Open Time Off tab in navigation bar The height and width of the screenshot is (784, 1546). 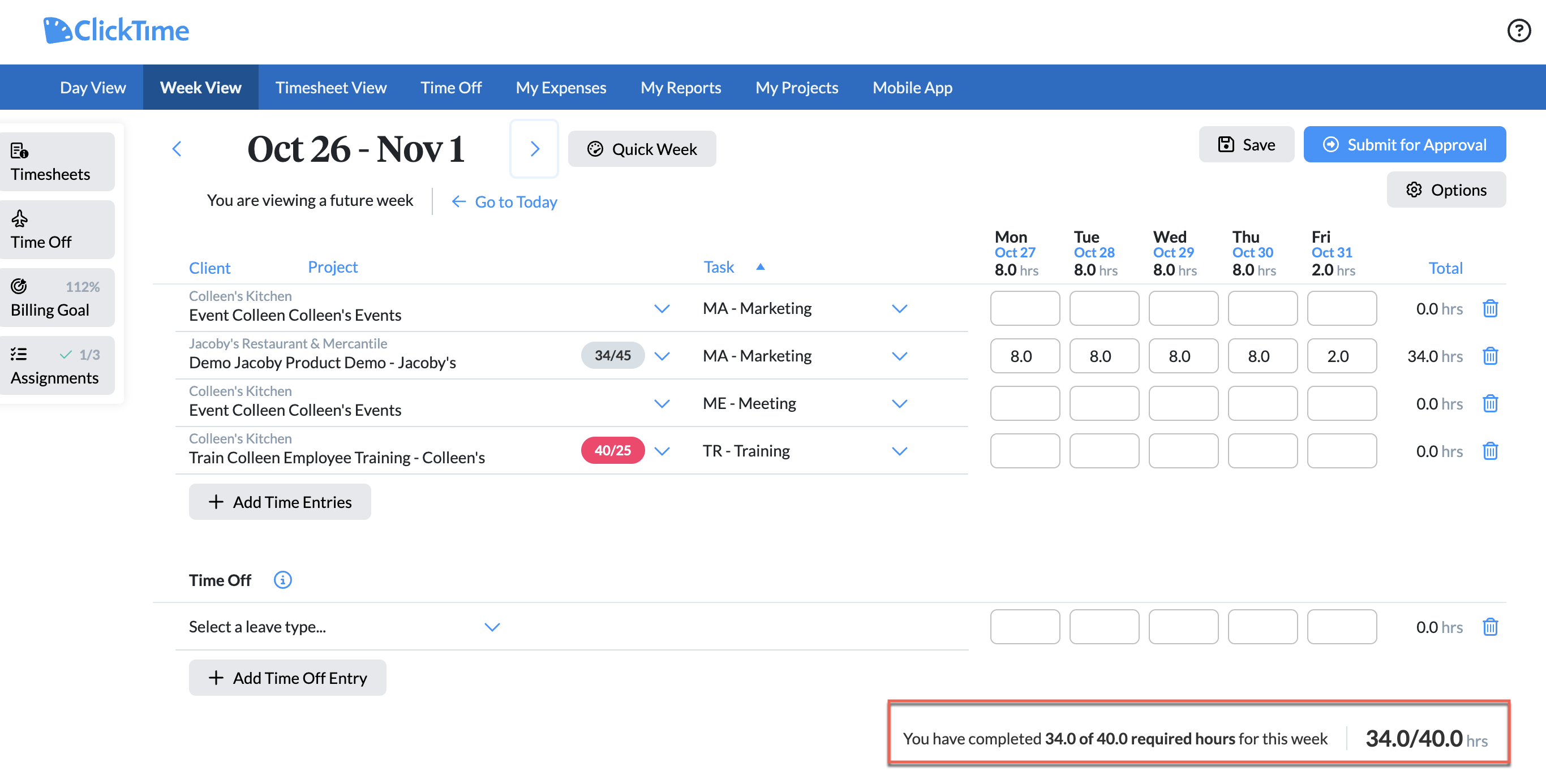[450, 88]
